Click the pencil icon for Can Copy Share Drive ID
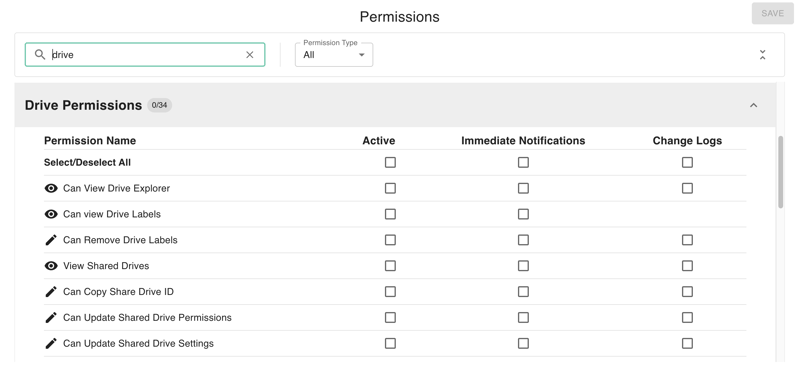Viewport: 800px width, 371px height. click(51, 292)
